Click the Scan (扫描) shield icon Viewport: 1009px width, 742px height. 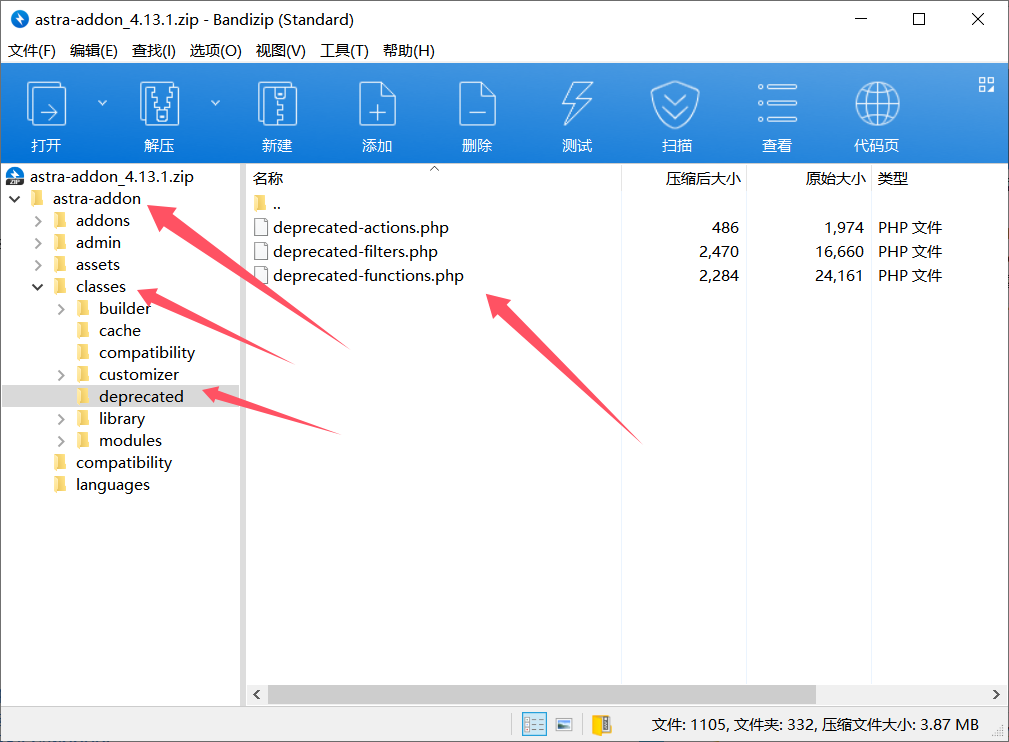coord(675,104)
